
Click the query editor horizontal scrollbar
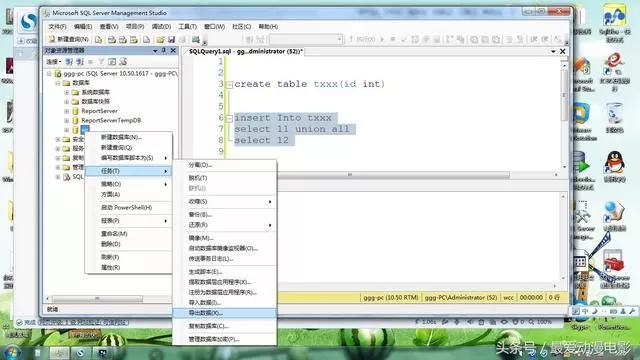(394, 175)
